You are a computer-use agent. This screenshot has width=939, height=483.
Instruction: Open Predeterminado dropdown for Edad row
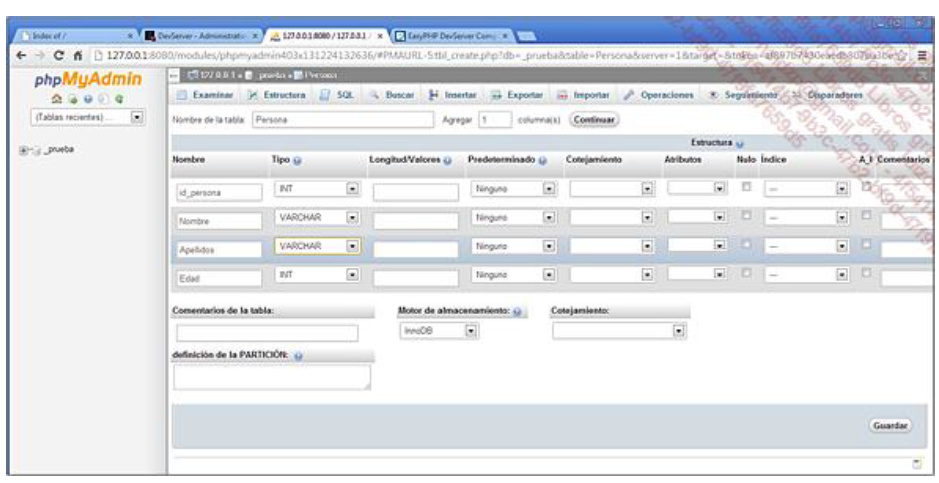coord(513,275)
